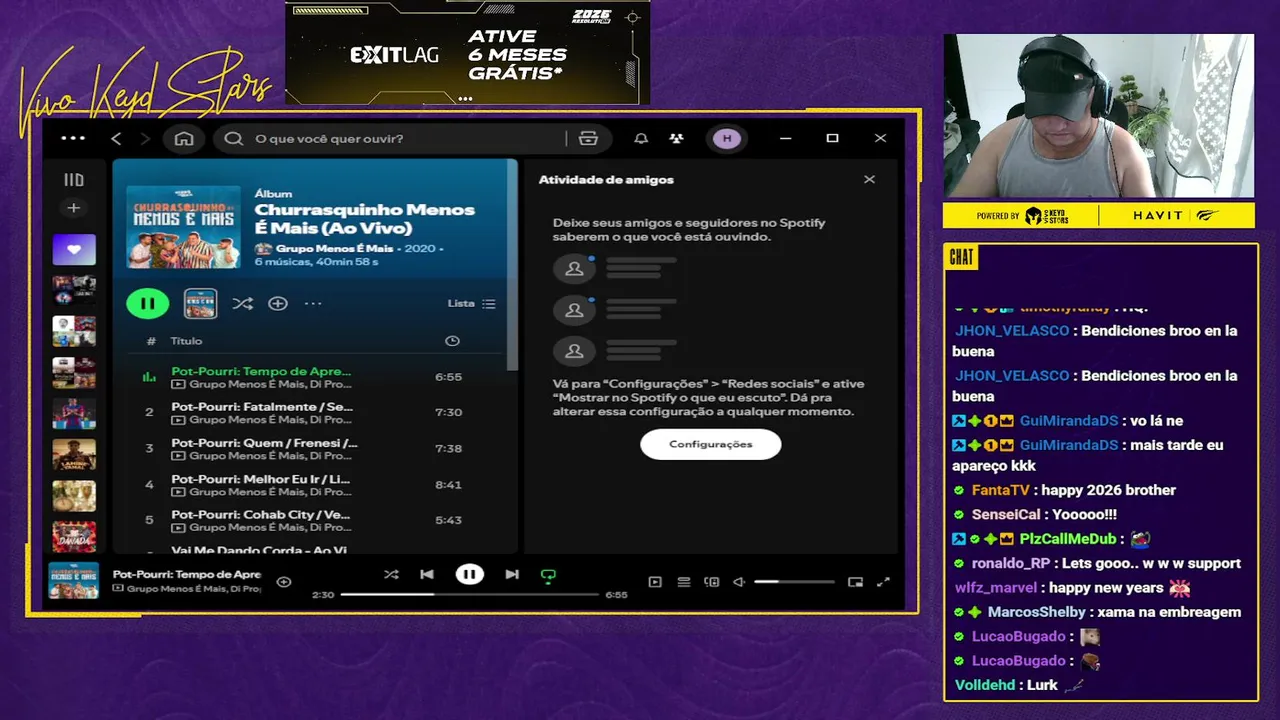
Task: Open the Lista view dropdown
Action: 471,303
